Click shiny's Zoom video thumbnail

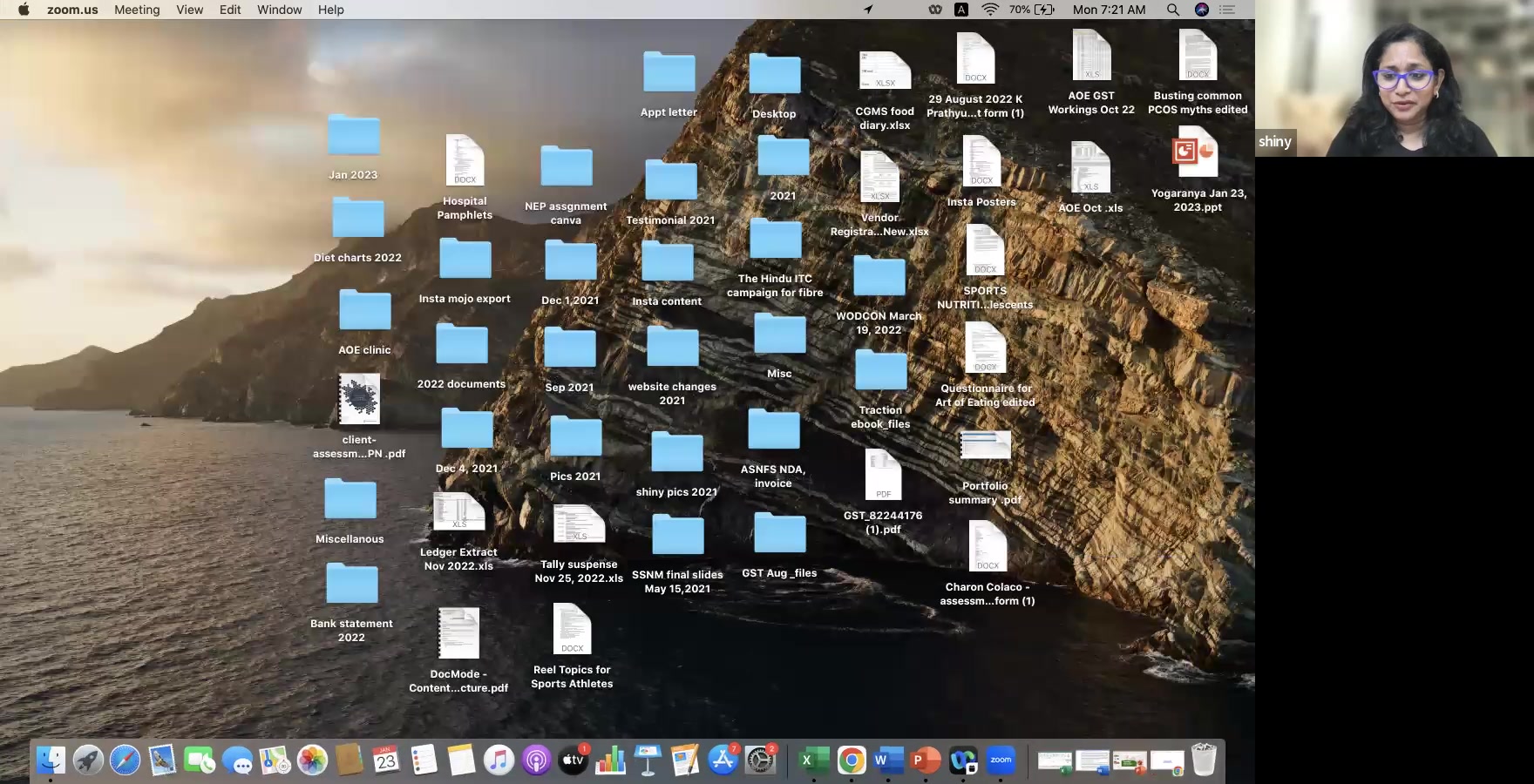pos(1395,78)
